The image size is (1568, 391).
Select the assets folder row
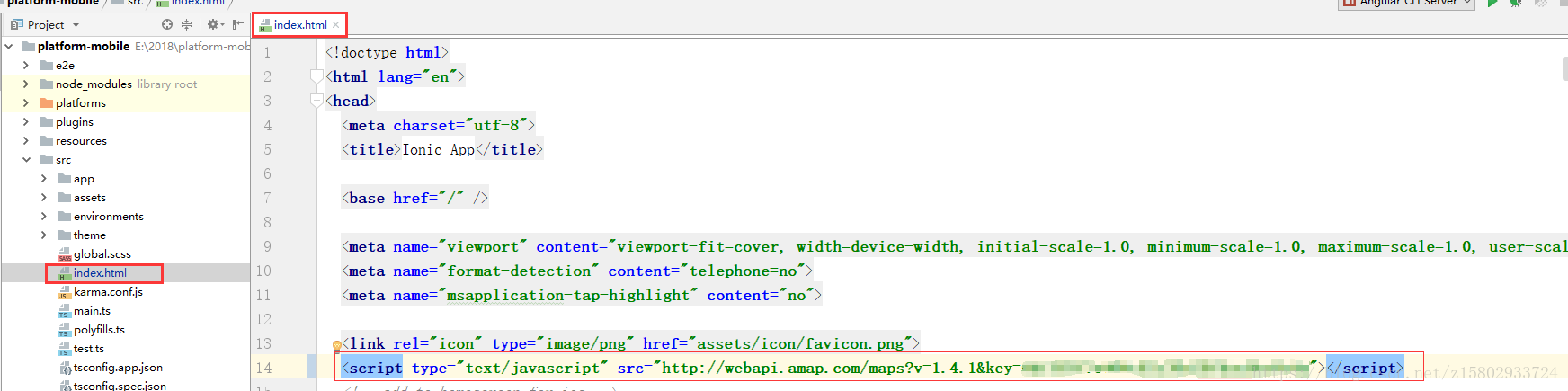pos(125,197)
